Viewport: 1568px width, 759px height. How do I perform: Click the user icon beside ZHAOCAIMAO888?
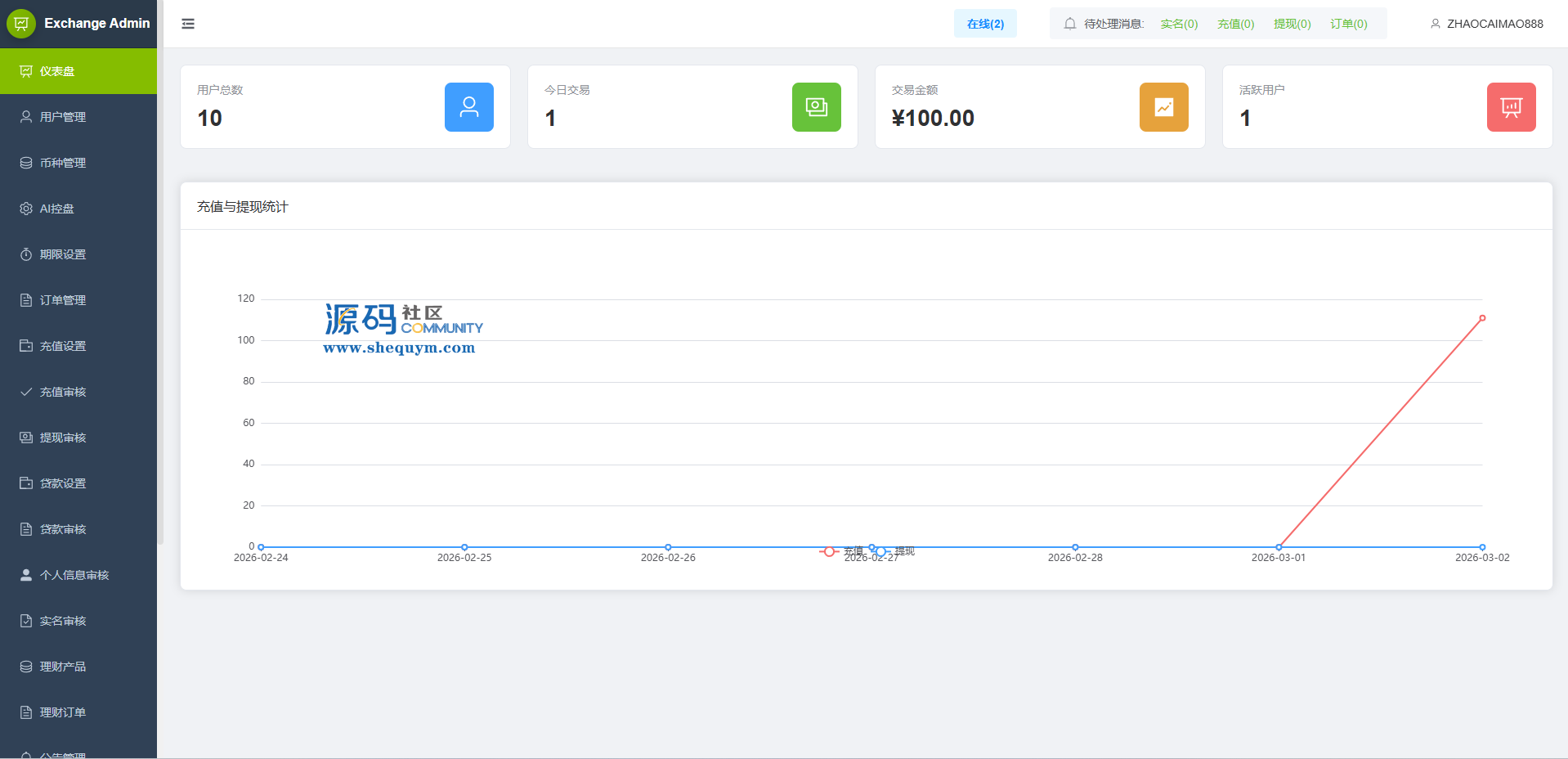coord(1435,24)
